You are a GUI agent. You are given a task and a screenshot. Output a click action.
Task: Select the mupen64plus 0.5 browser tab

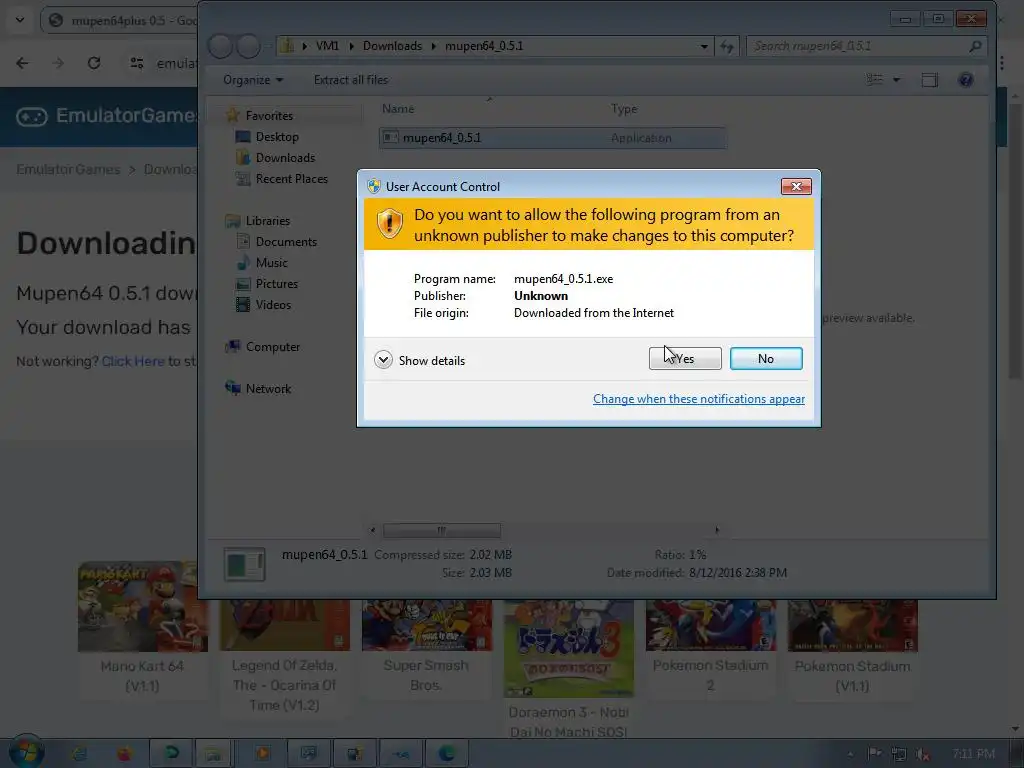(x=121, y=20)
